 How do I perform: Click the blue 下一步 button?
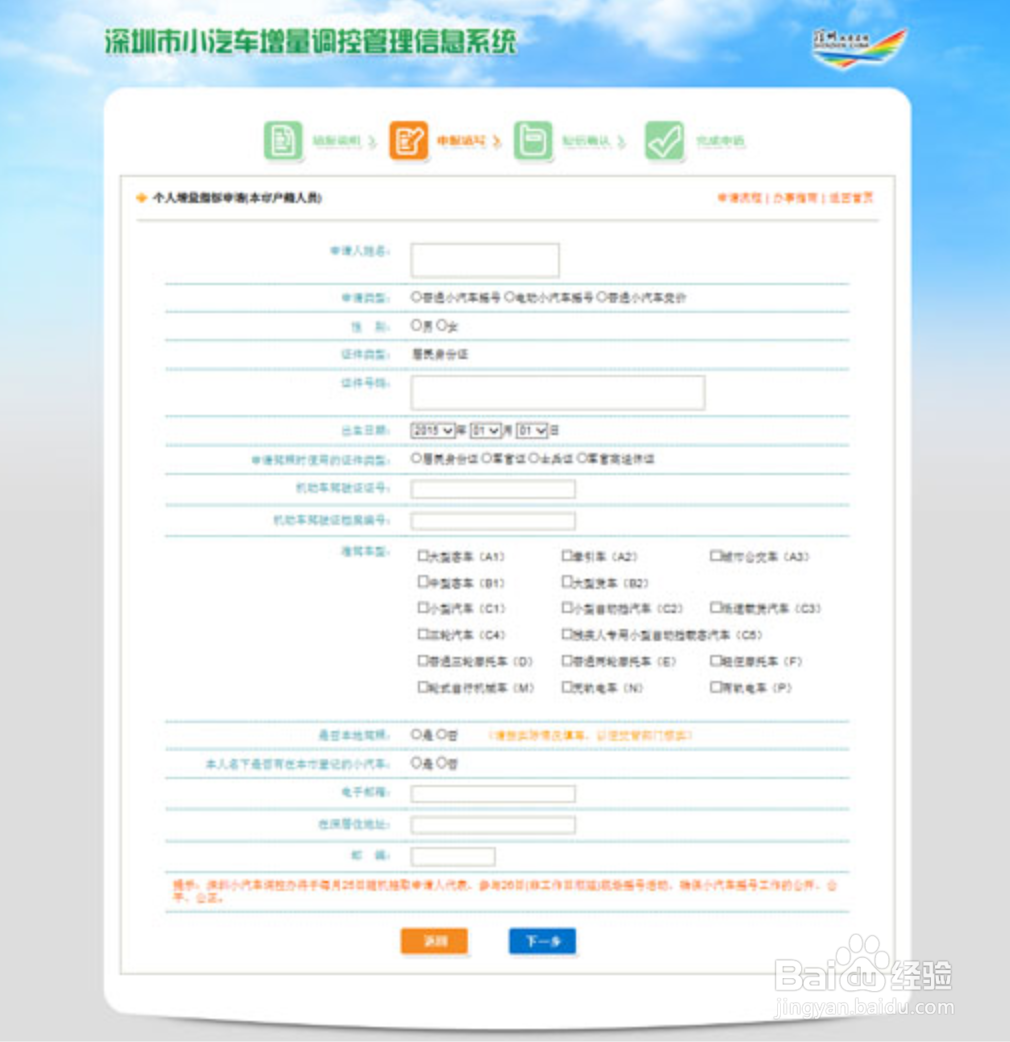(x=542, y=941)
